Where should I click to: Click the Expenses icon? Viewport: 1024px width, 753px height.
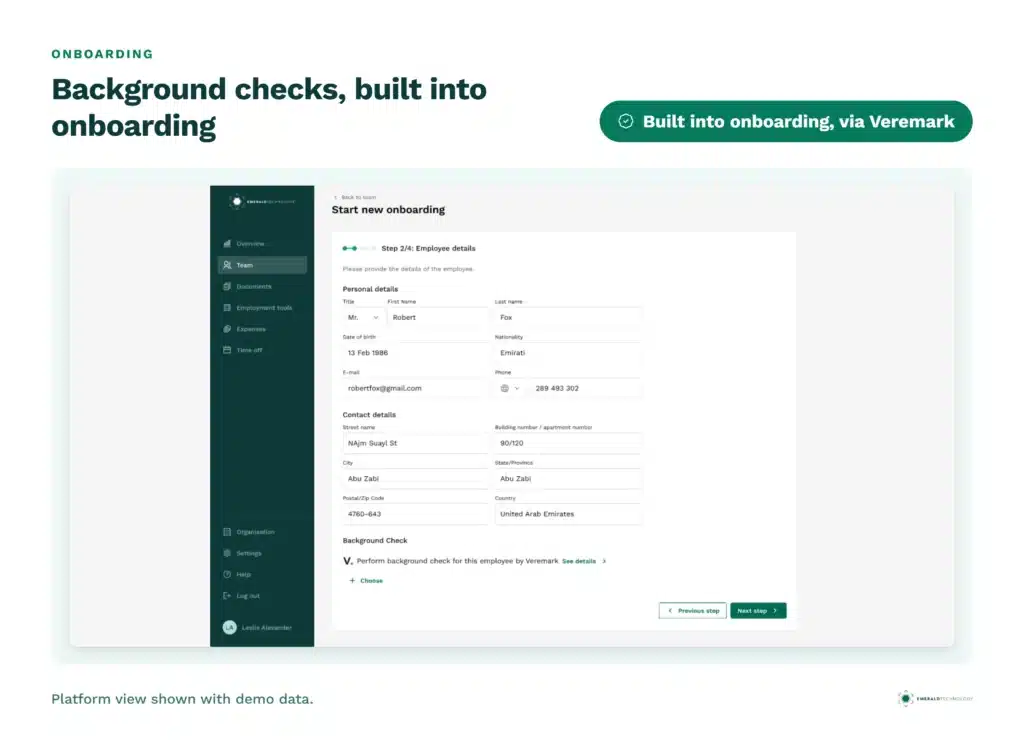227,329
